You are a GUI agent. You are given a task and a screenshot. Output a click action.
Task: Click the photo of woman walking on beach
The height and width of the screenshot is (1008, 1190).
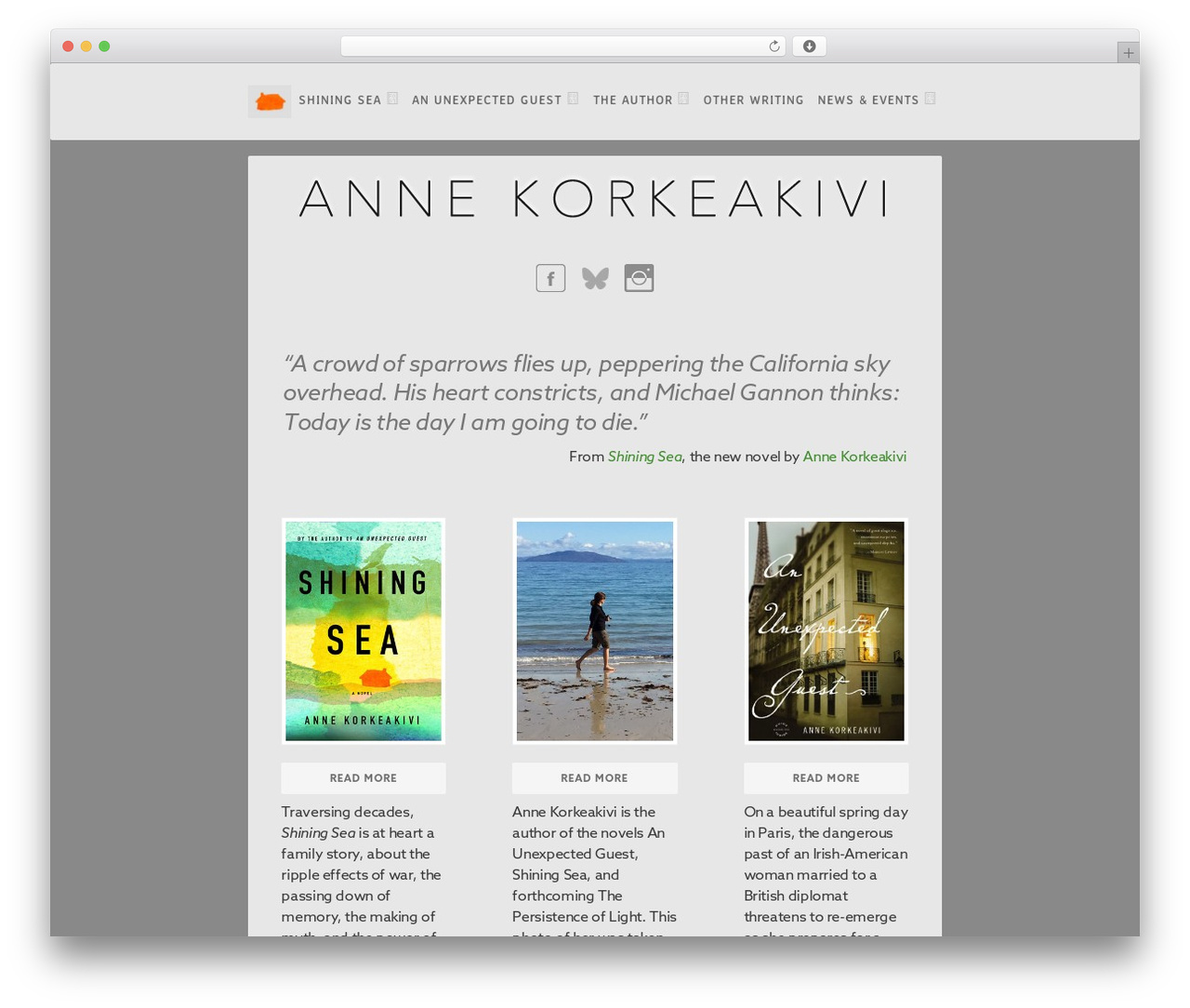pyautogui.click(x=595, y=631)
